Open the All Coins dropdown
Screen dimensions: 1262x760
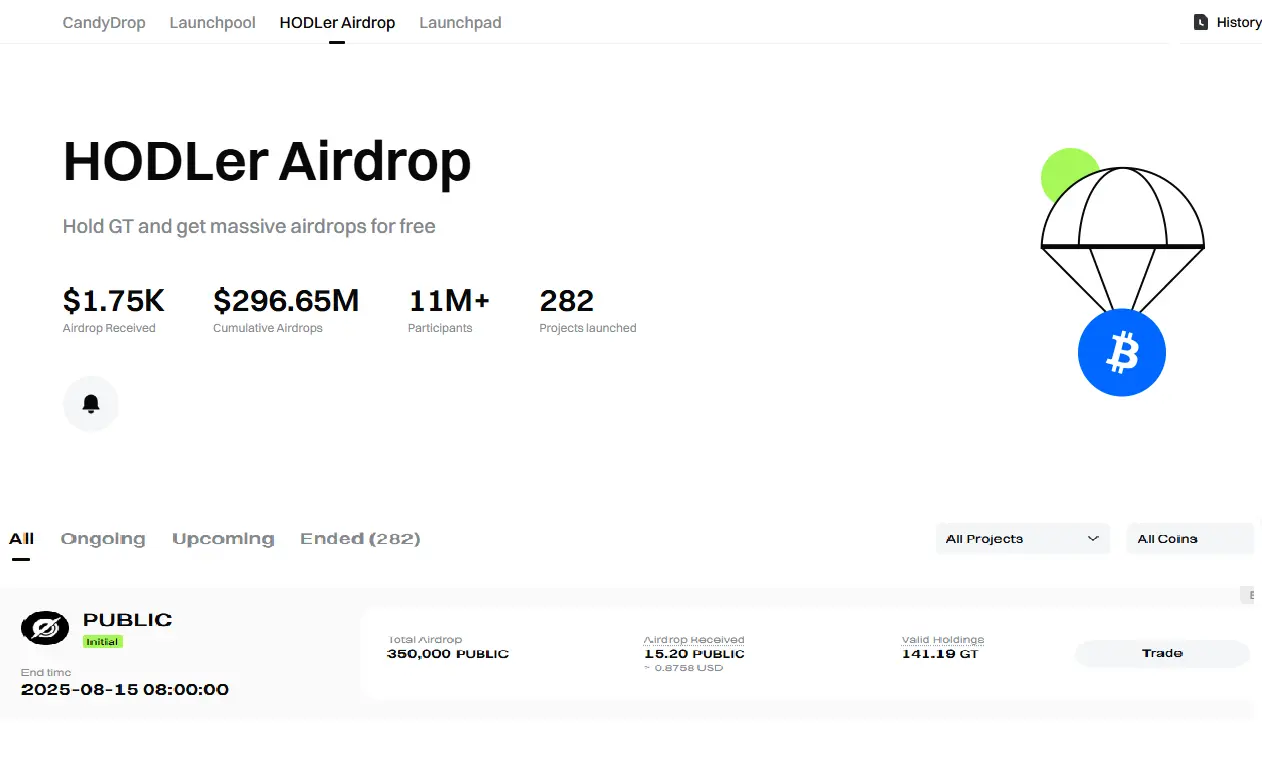click(x=1190, y=538)
